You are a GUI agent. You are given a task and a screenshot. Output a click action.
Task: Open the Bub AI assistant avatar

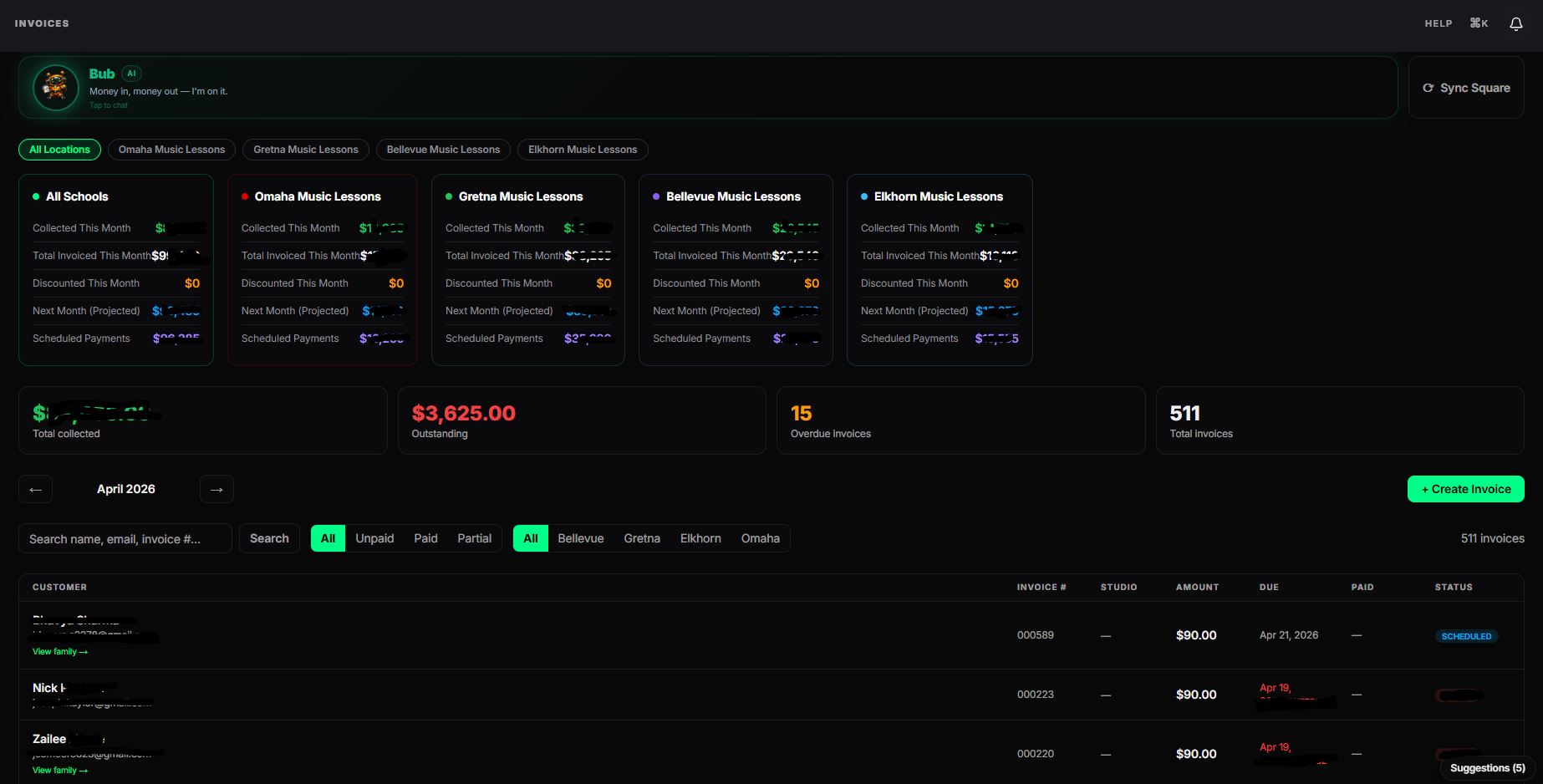click(x=56, y=87)
